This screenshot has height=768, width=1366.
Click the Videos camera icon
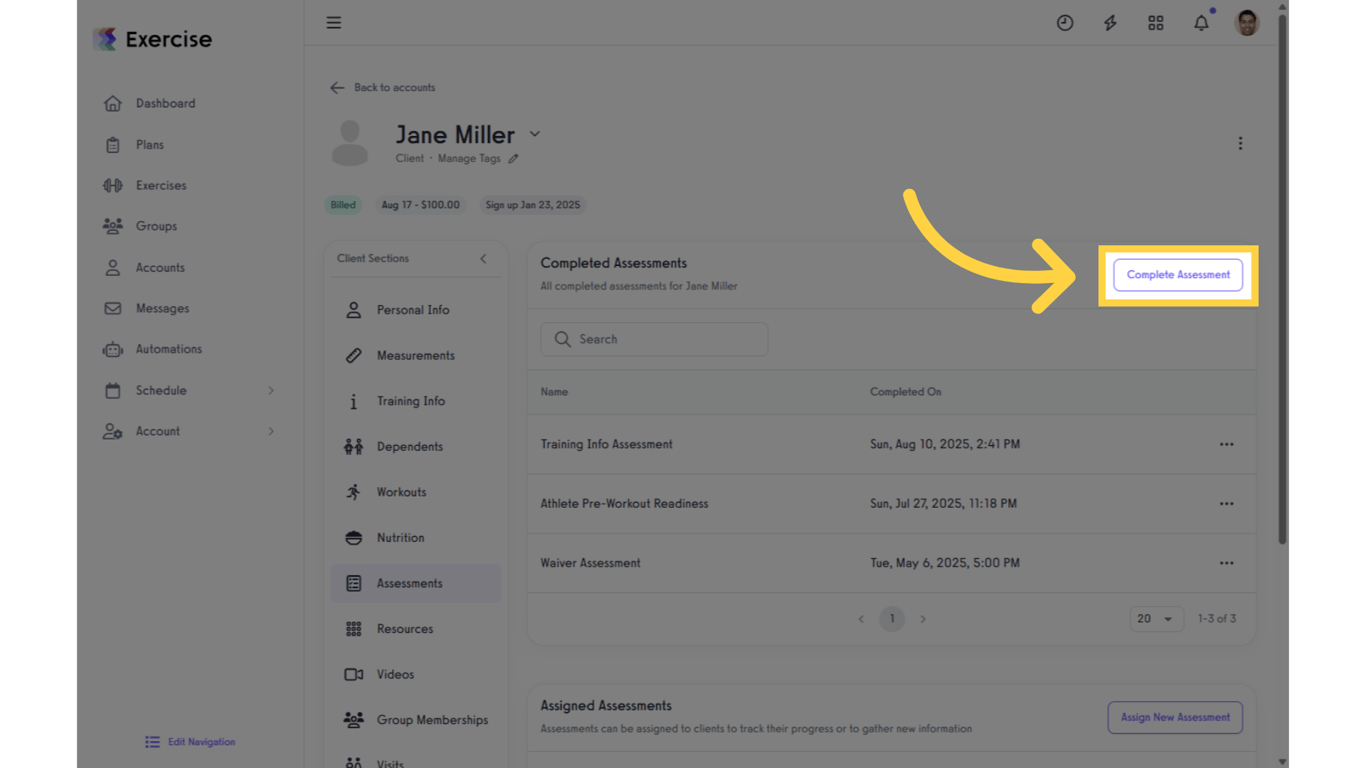point(354,675)
